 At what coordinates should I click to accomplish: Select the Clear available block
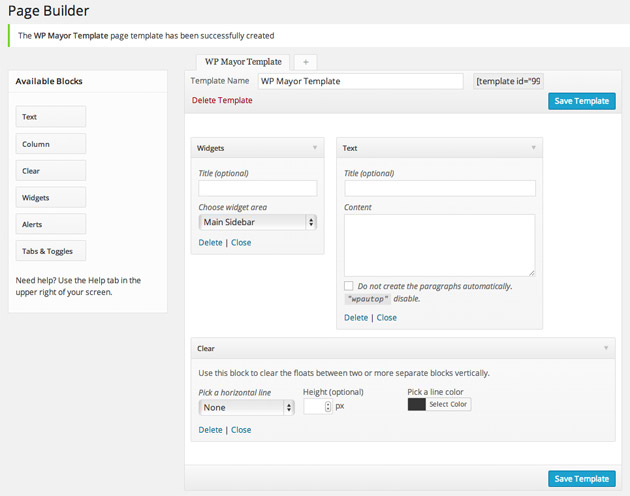pos(51,171)
